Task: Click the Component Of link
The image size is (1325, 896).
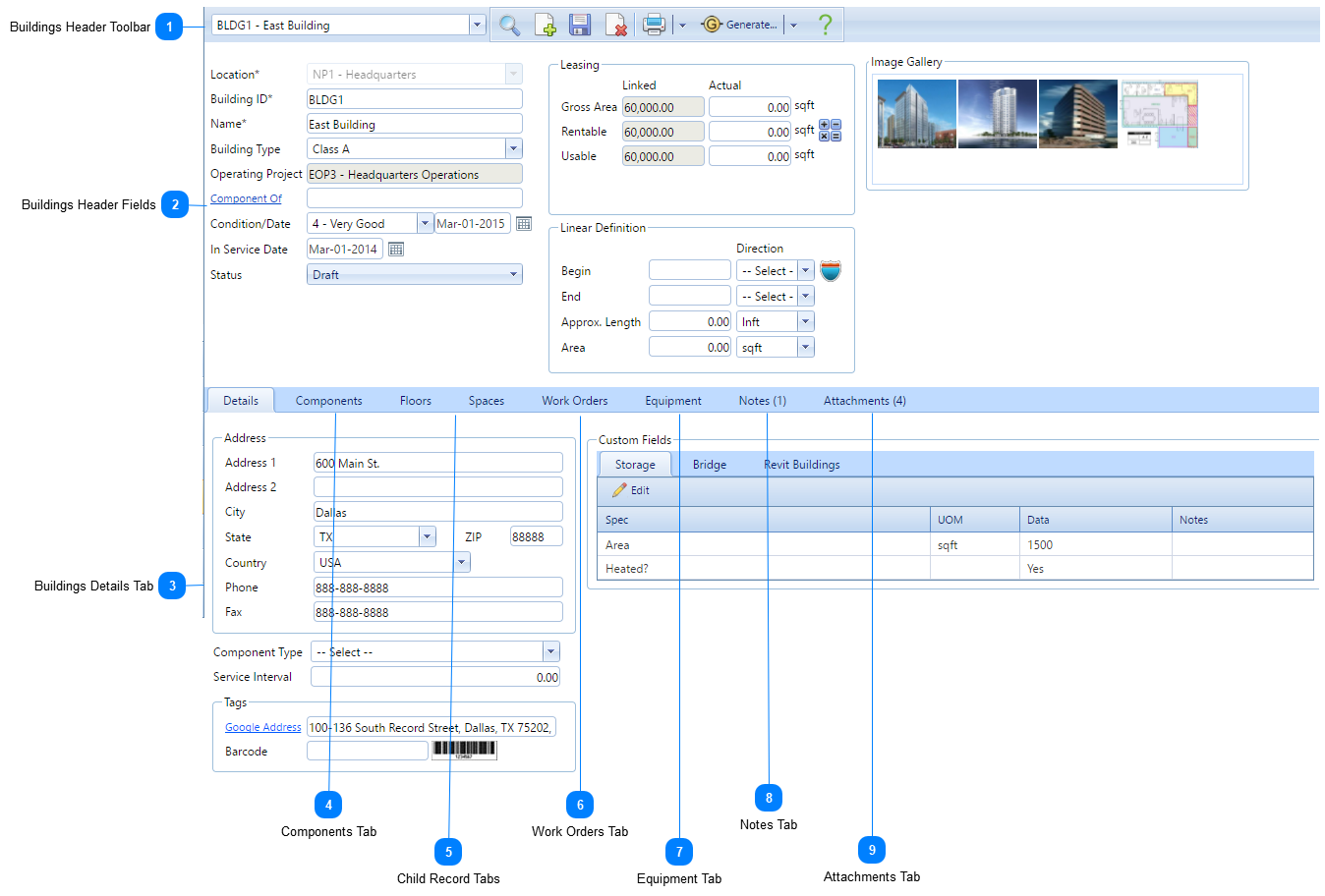Action: [246, 198]
